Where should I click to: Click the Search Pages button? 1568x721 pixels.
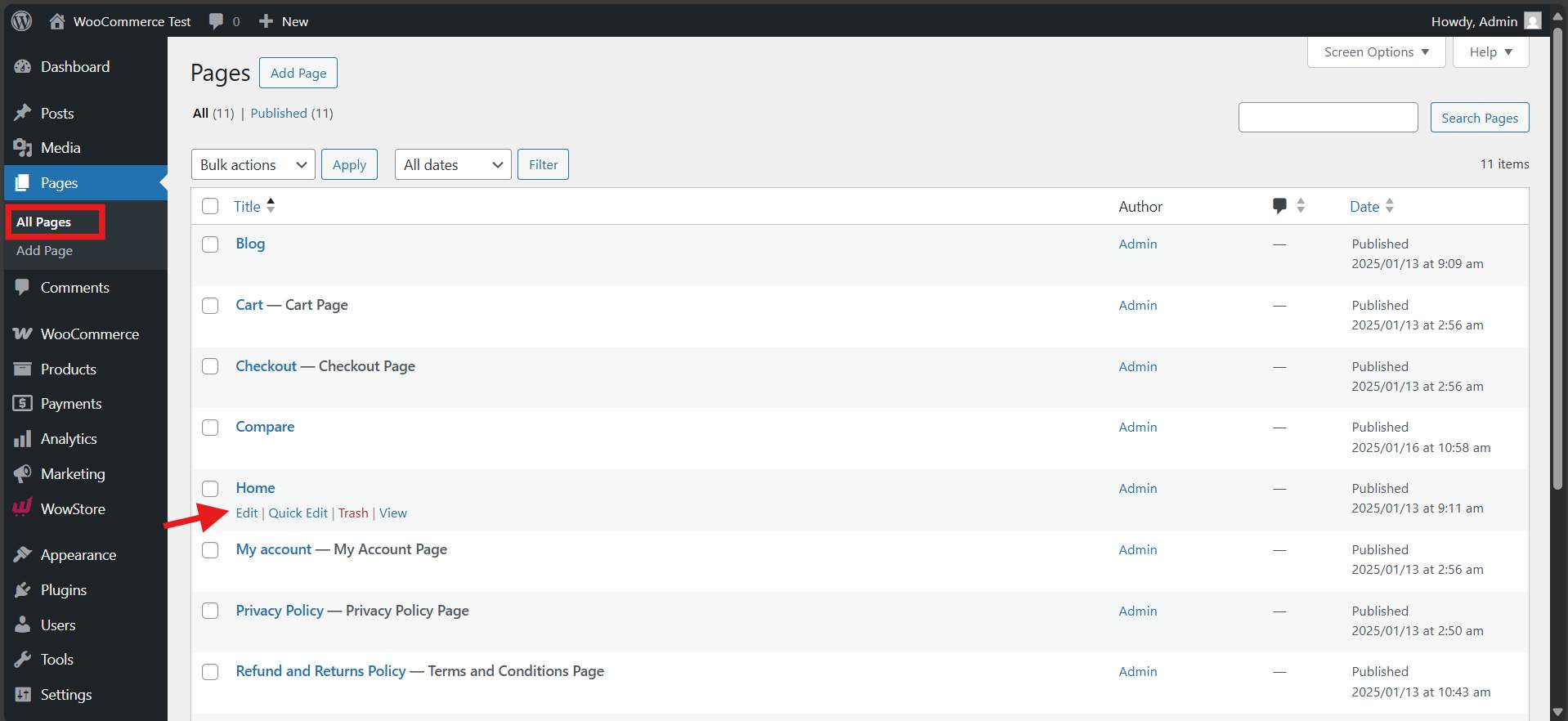tap(1480, 118)
